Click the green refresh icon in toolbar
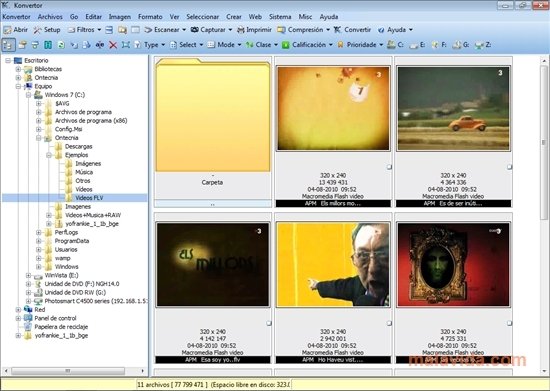The height and width of the screenshot is (391, 550). tap(61, 45)
